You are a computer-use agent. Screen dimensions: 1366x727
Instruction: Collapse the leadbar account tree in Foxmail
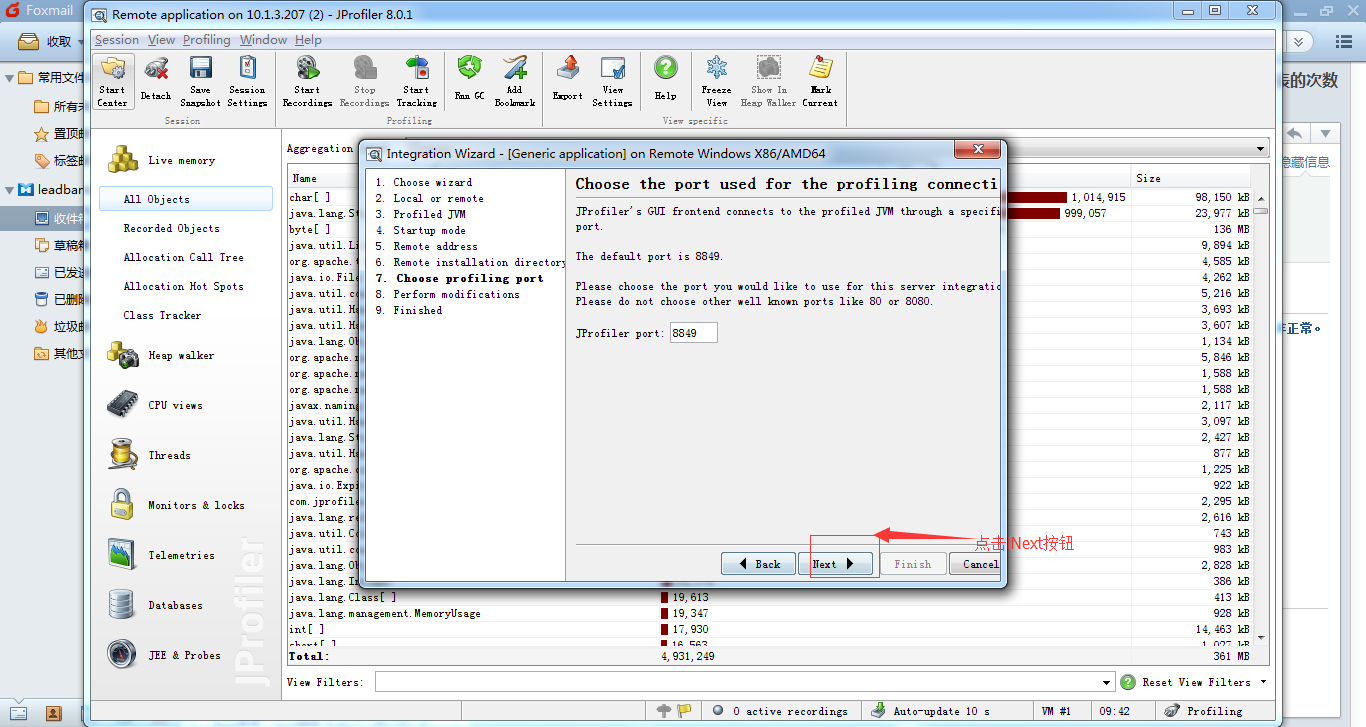[x=9, y=189]
